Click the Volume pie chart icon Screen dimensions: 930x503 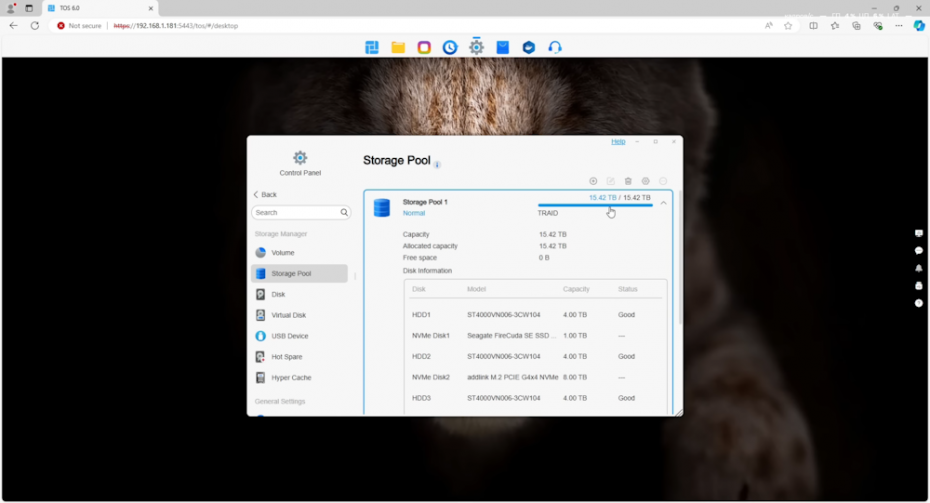coord(260,253)
